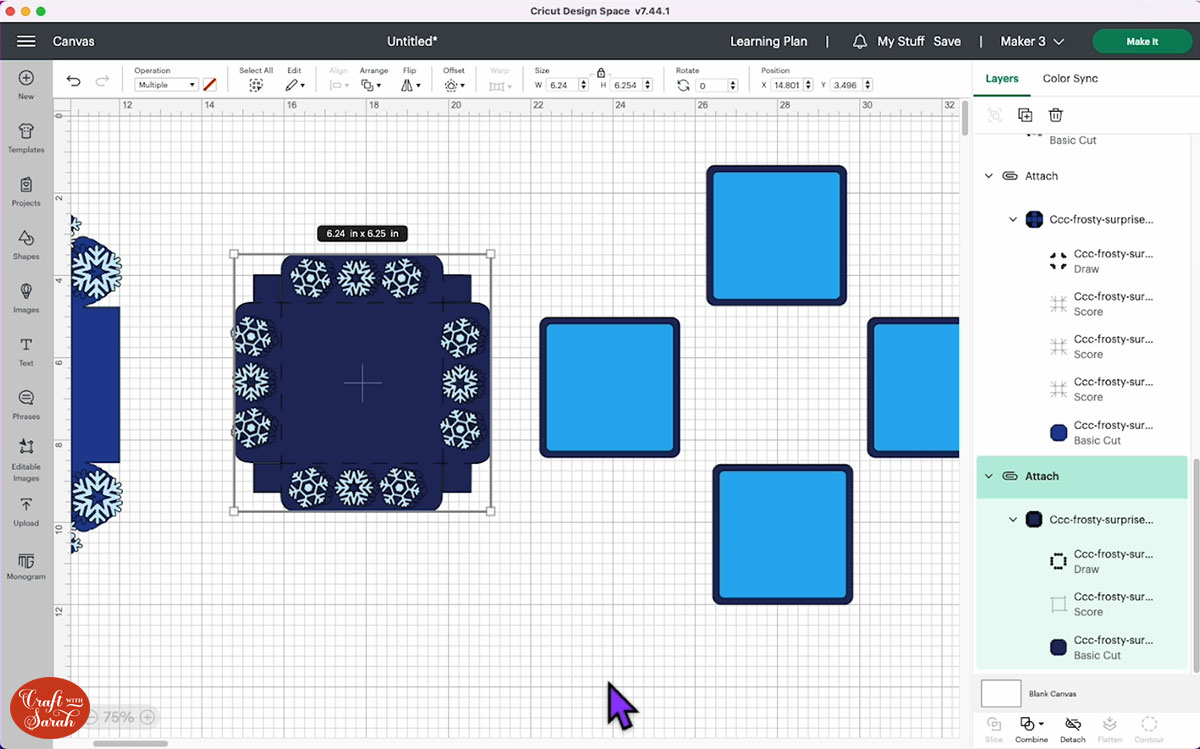
Task: Click the Detach button
Action: pos(1073,729)
